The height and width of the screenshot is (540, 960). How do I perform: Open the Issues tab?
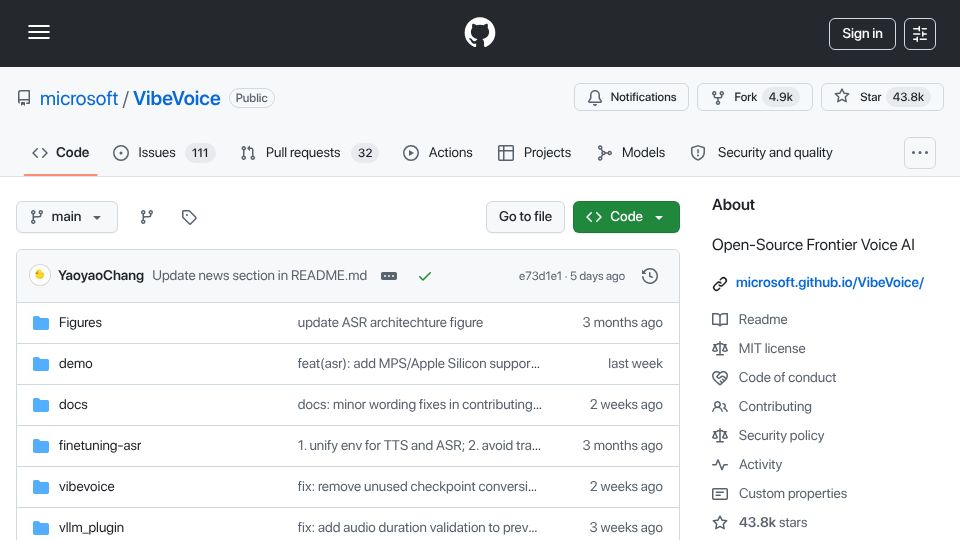pos(163,152)
